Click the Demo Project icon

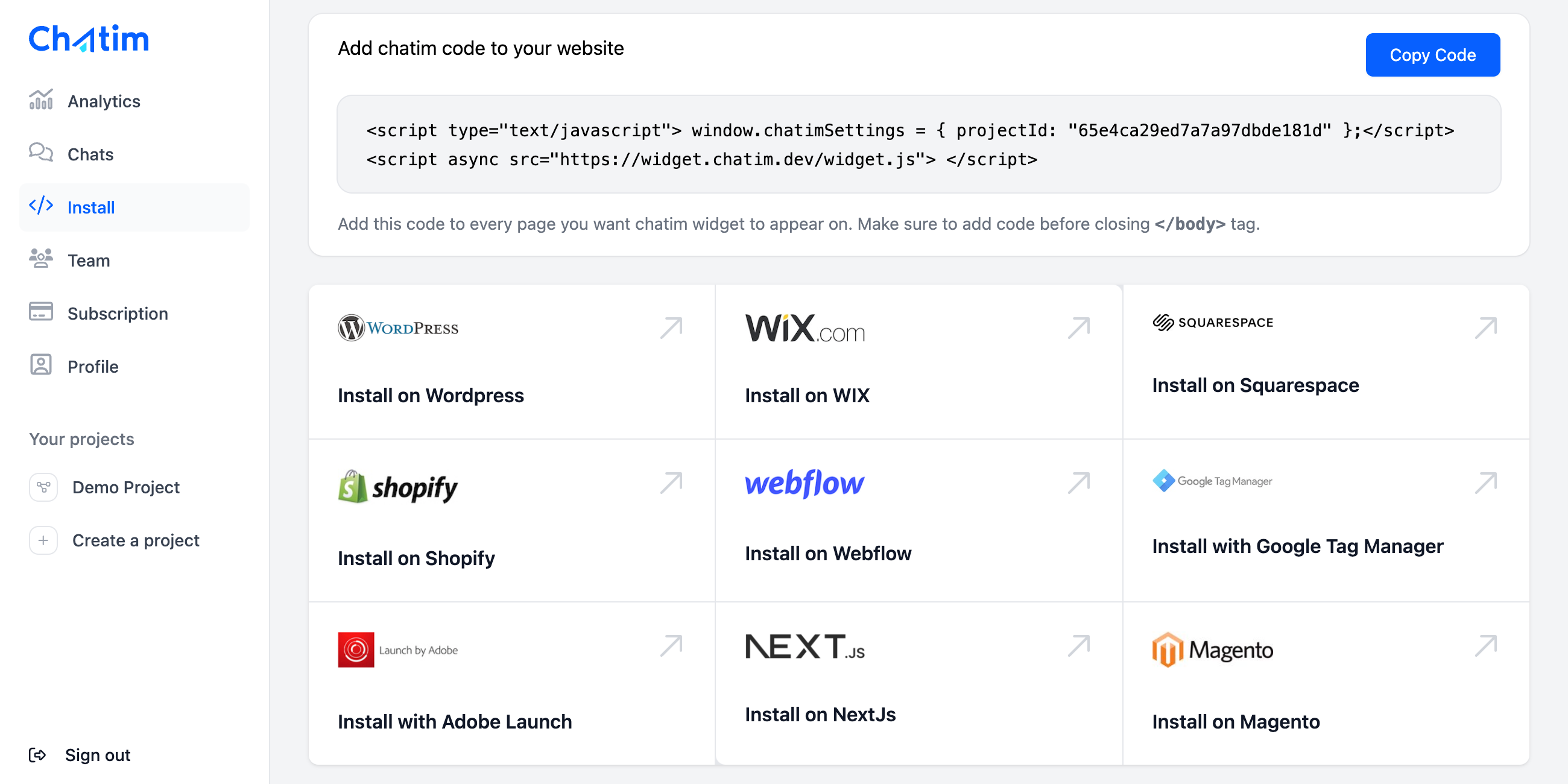pyautogui.click(x=43, y=487)
